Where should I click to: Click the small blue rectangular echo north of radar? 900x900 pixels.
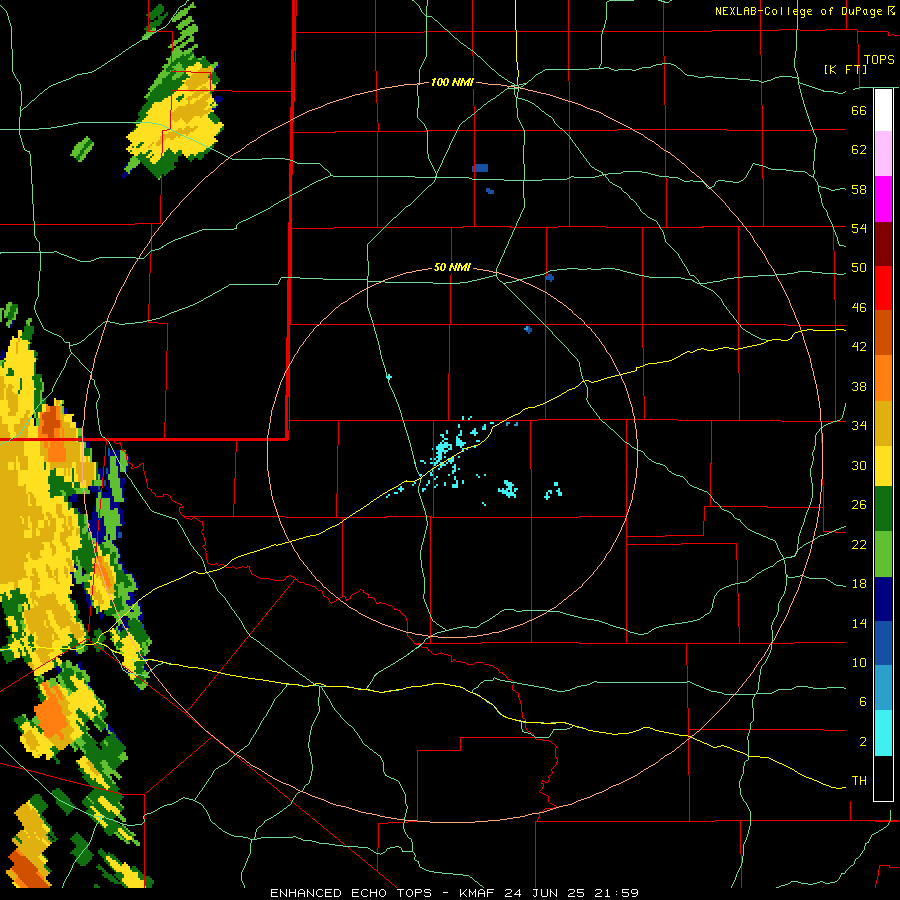[480, 168]
